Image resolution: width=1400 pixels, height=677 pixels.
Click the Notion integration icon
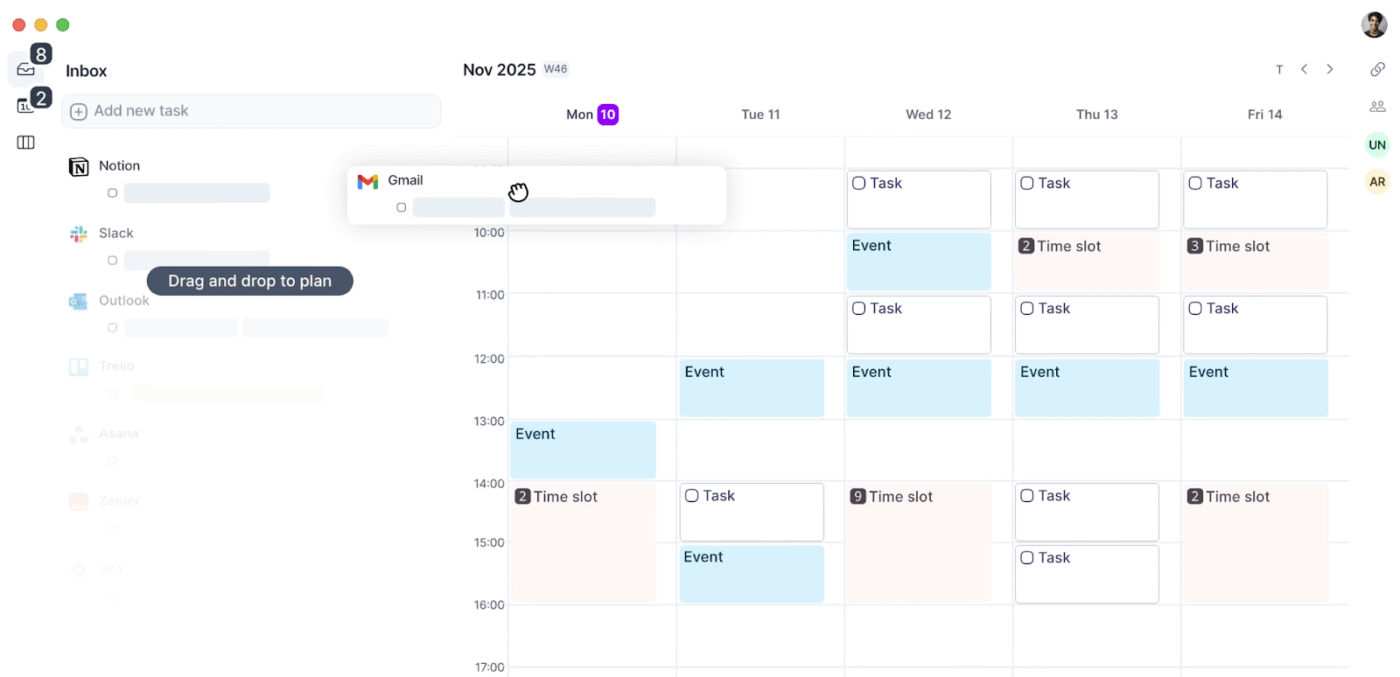click(78, 167)
